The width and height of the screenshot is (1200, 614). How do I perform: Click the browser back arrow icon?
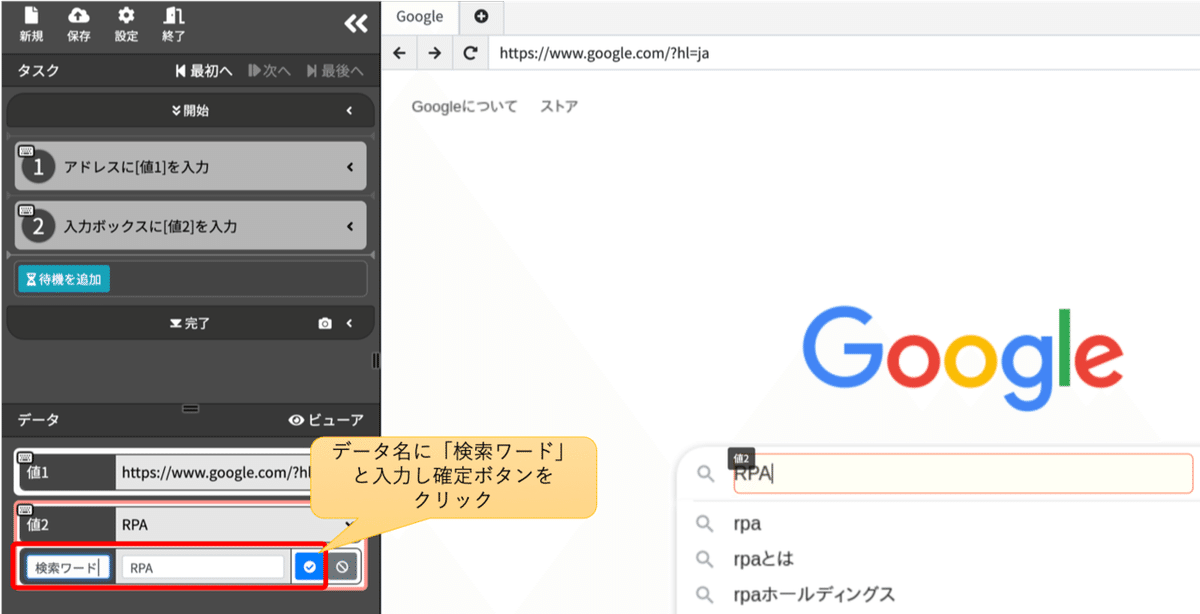[x=399, y=53]
